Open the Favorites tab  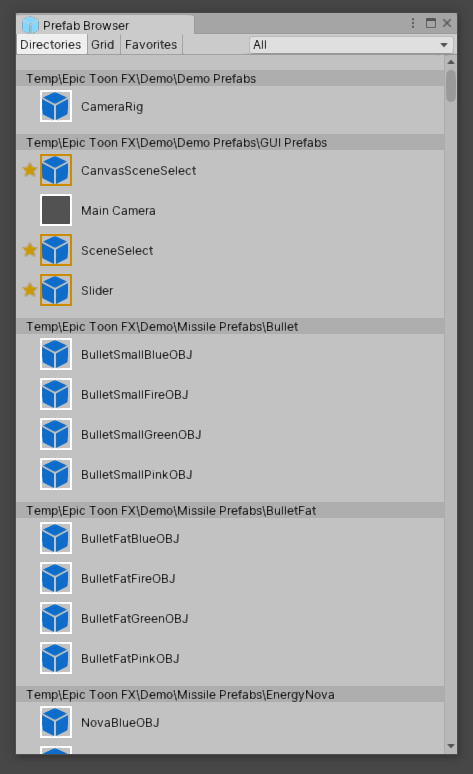click(151, 45)
